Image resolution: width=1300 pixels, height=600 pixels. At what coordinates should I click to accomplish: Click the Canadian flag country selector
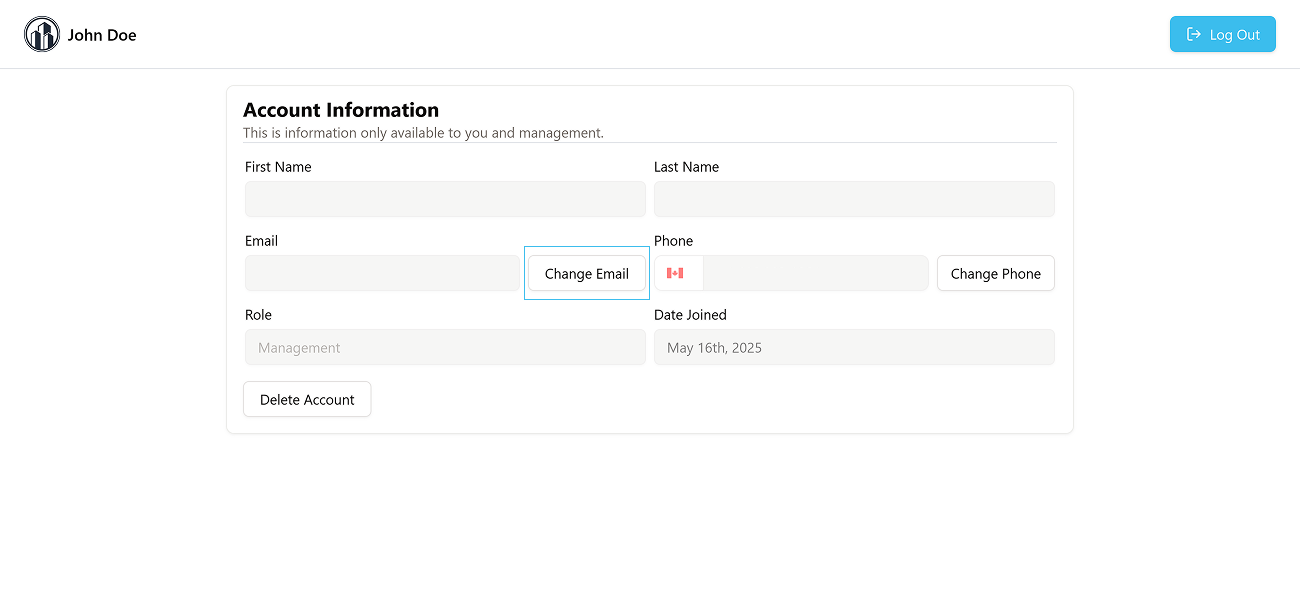coord(678,273)
